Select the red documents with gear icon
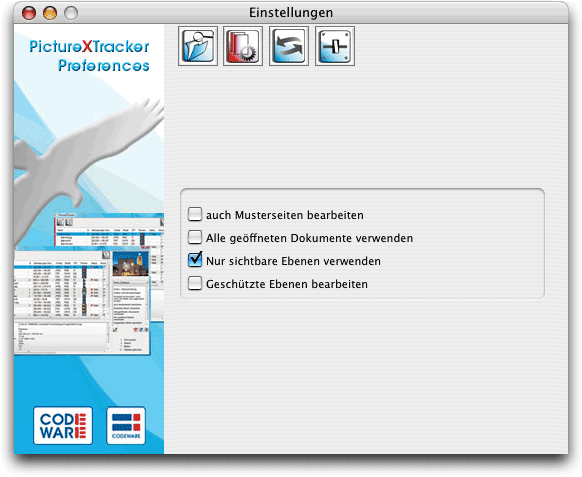Image resolution: width=582 pixels, height=477 pixels. [x=243, y=46]
